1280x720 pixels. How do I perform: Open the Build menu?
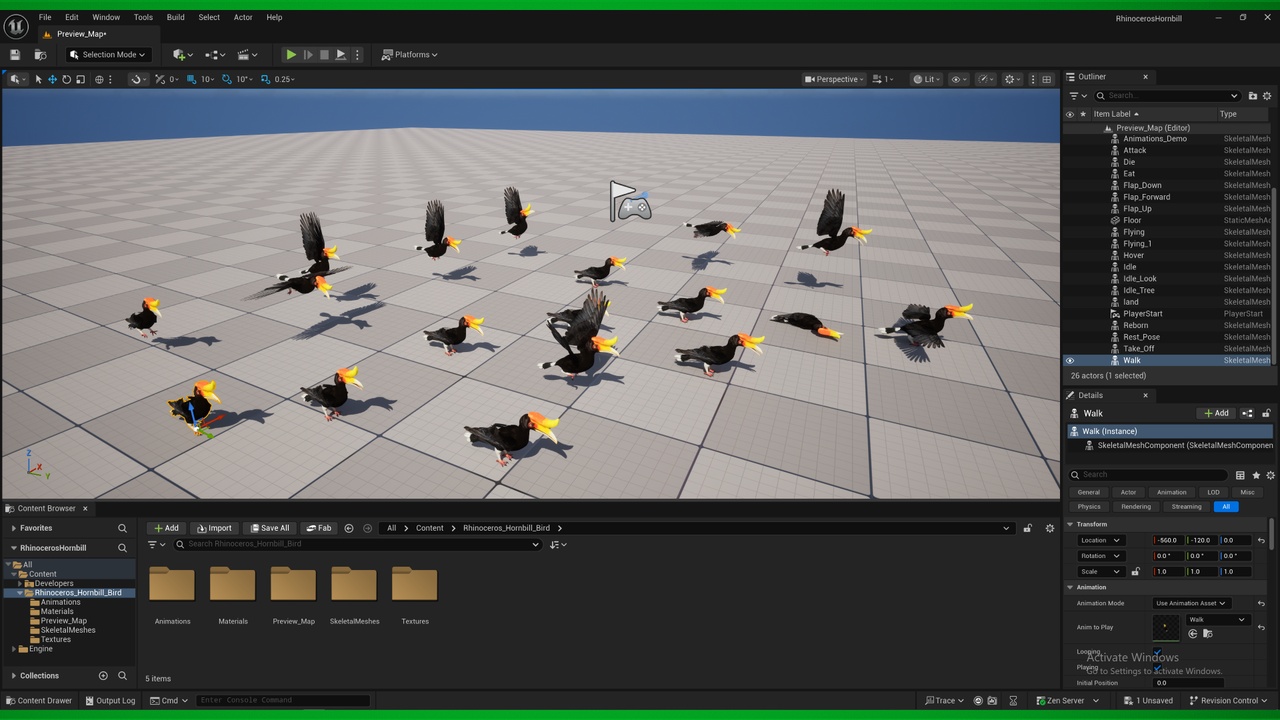pos(176,17)
